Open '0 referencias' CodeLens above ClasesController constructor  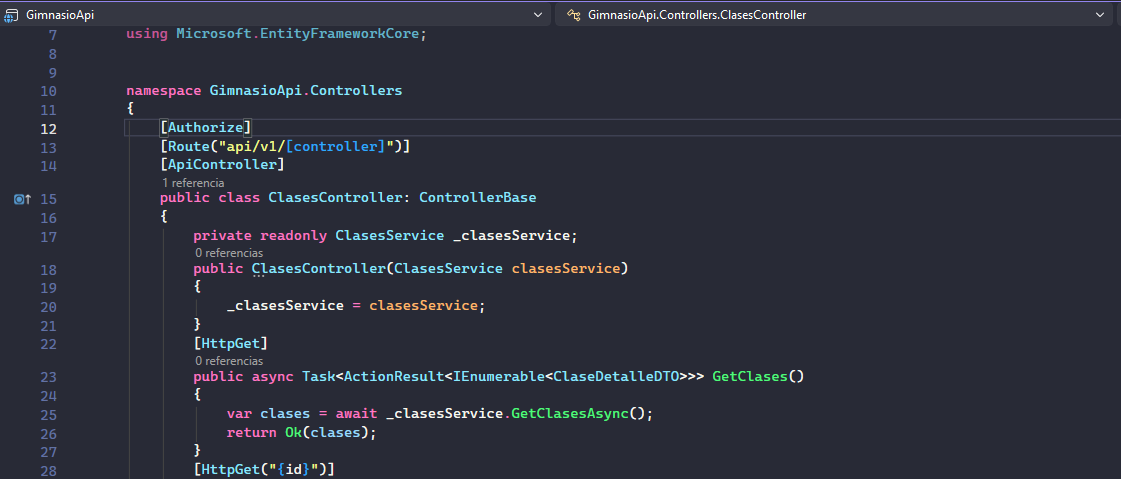[229, 253]
